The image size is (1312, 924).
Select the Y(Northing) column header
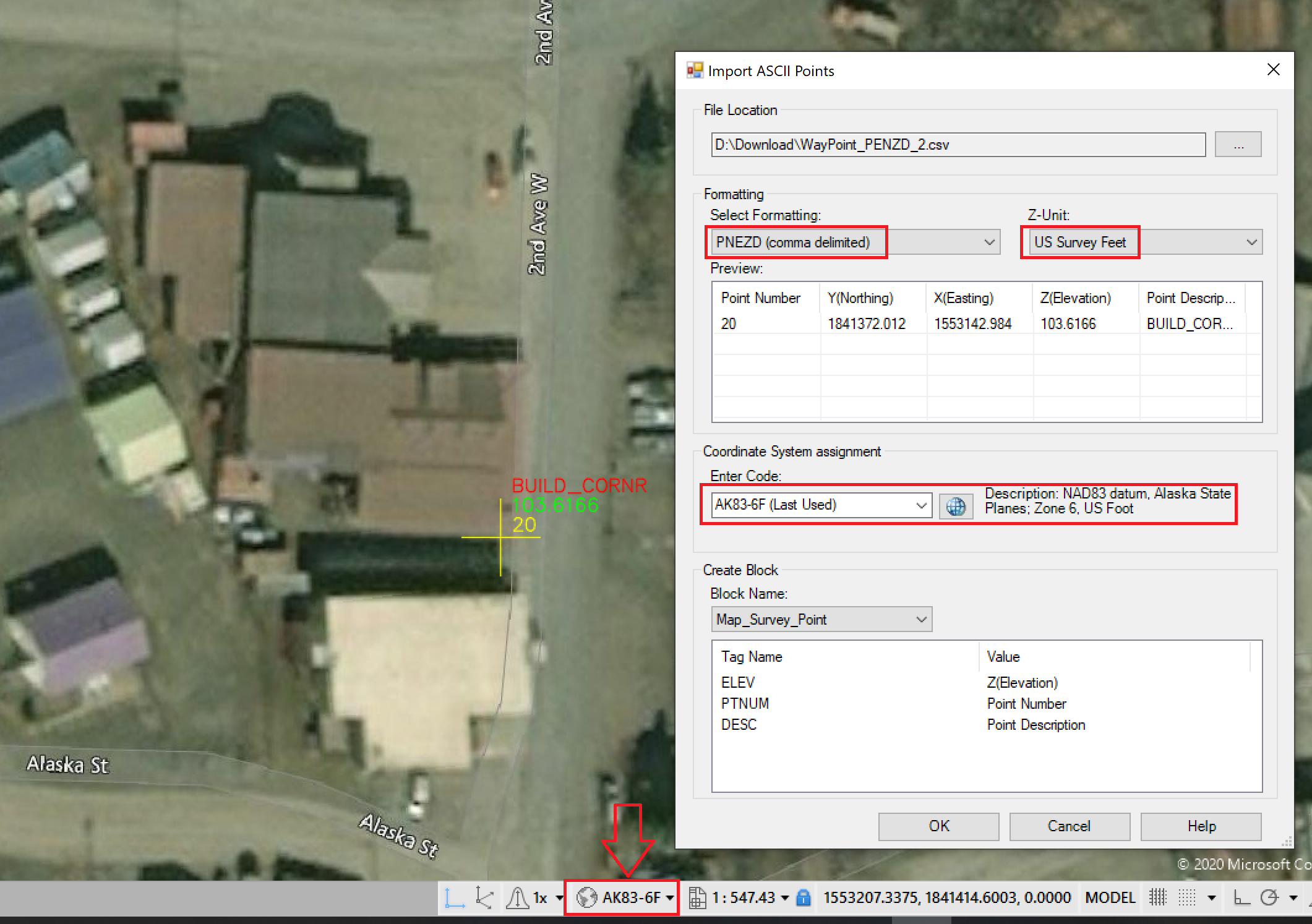point(873,298)
